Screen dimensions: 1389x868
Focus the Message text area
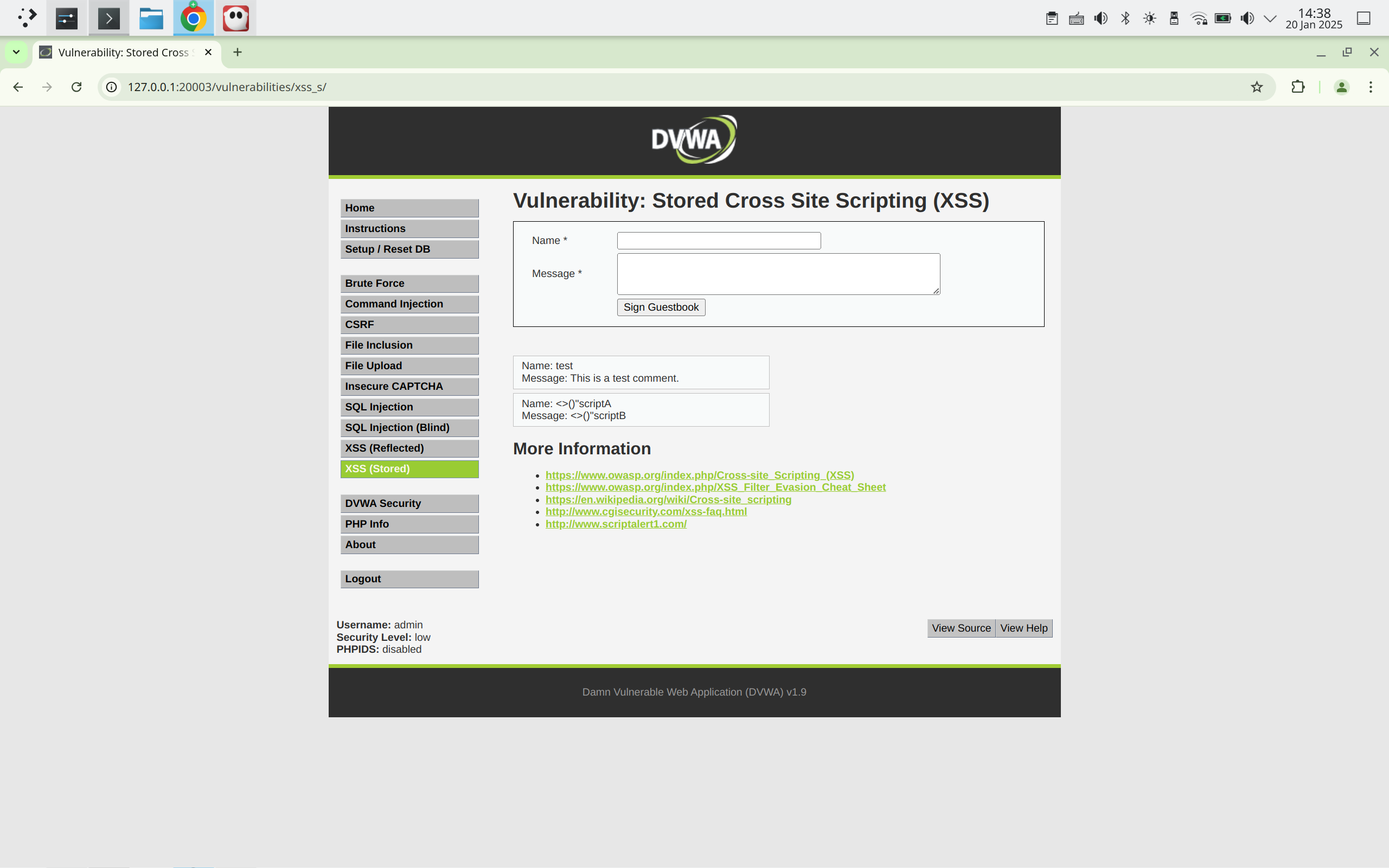pos(778,274)
